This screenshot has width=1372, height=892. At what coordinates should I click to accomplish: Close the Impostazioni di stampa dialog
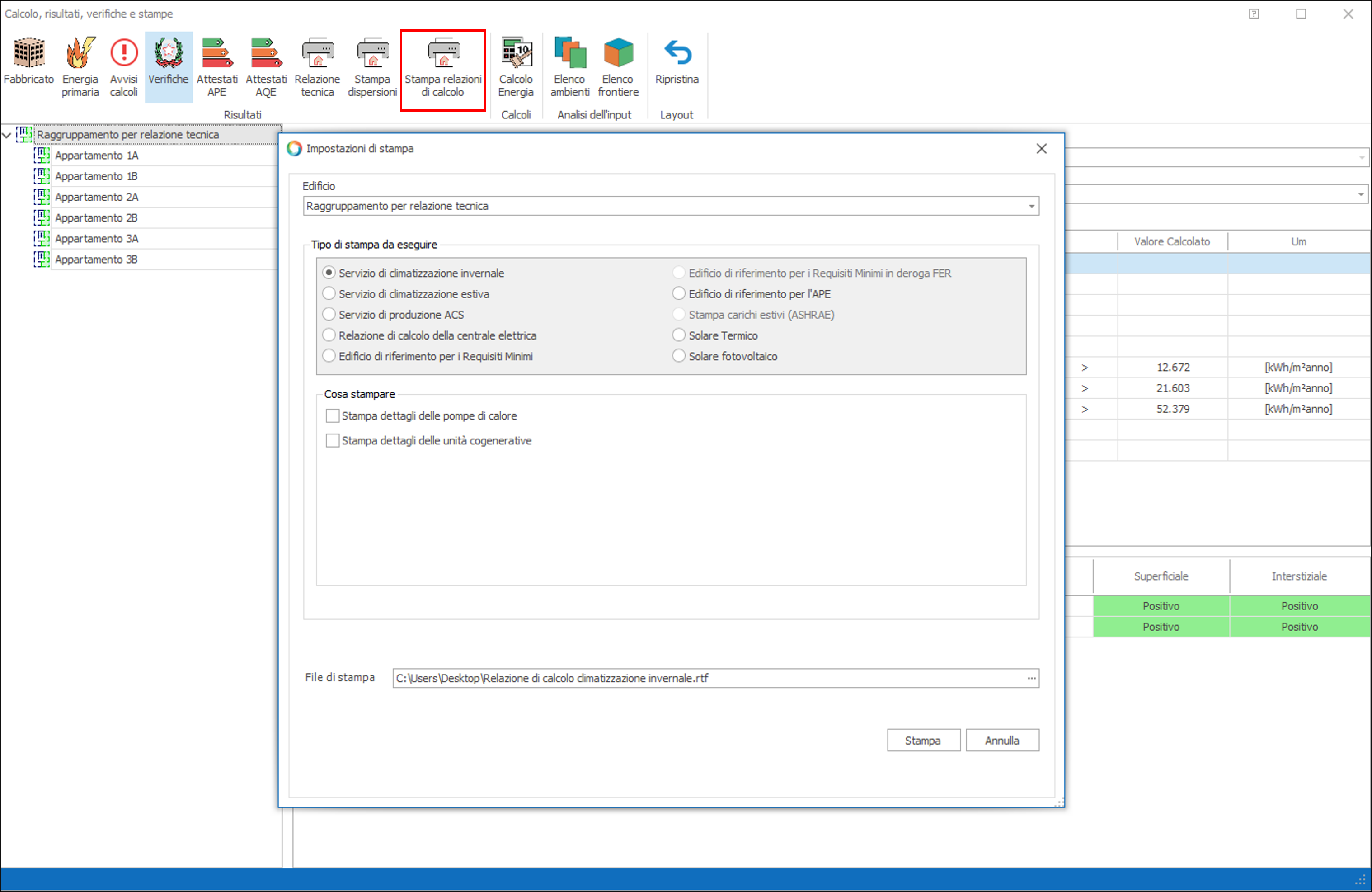1041,149
